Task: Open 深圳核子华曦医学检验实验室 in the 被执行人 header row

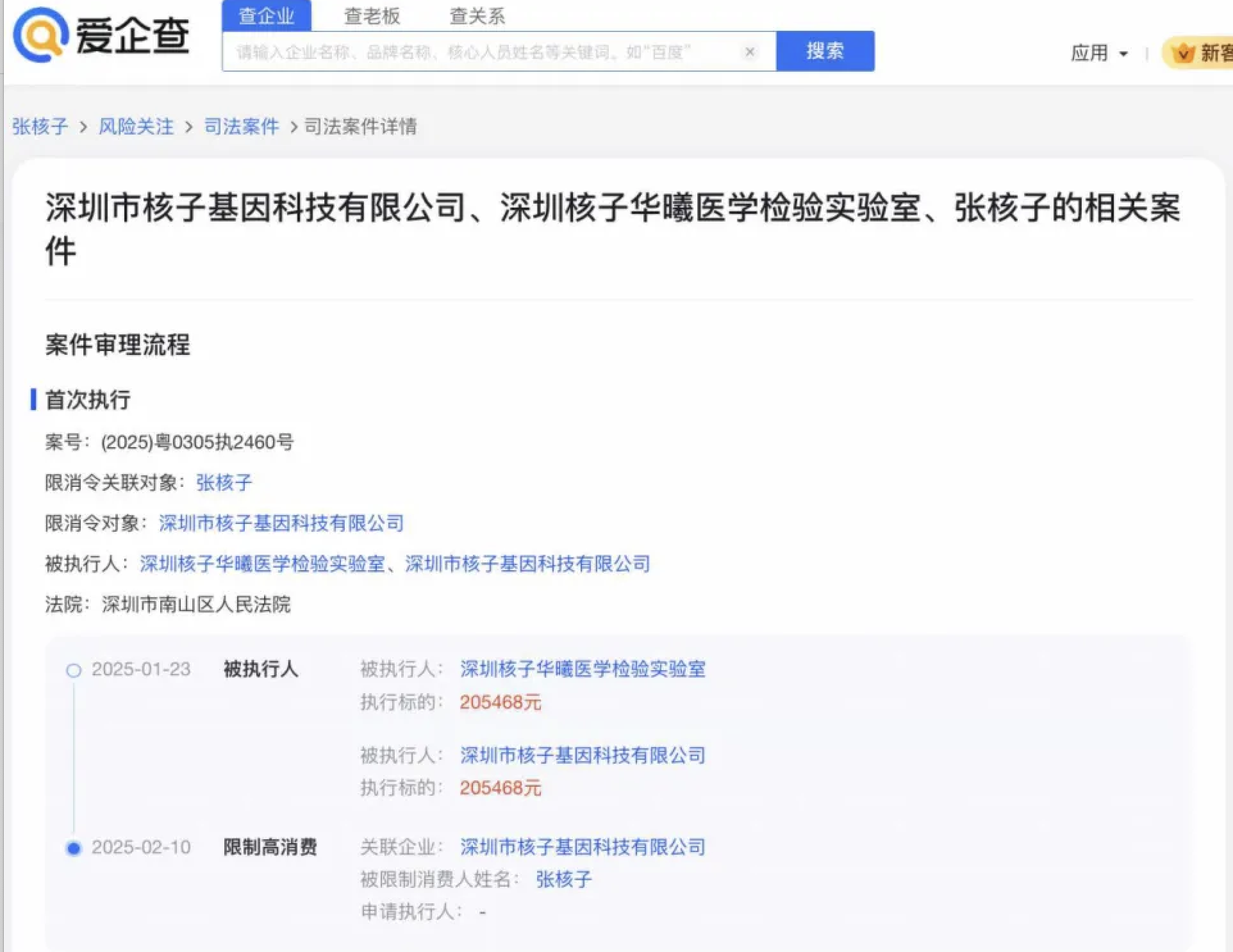Action: (262, 564)
